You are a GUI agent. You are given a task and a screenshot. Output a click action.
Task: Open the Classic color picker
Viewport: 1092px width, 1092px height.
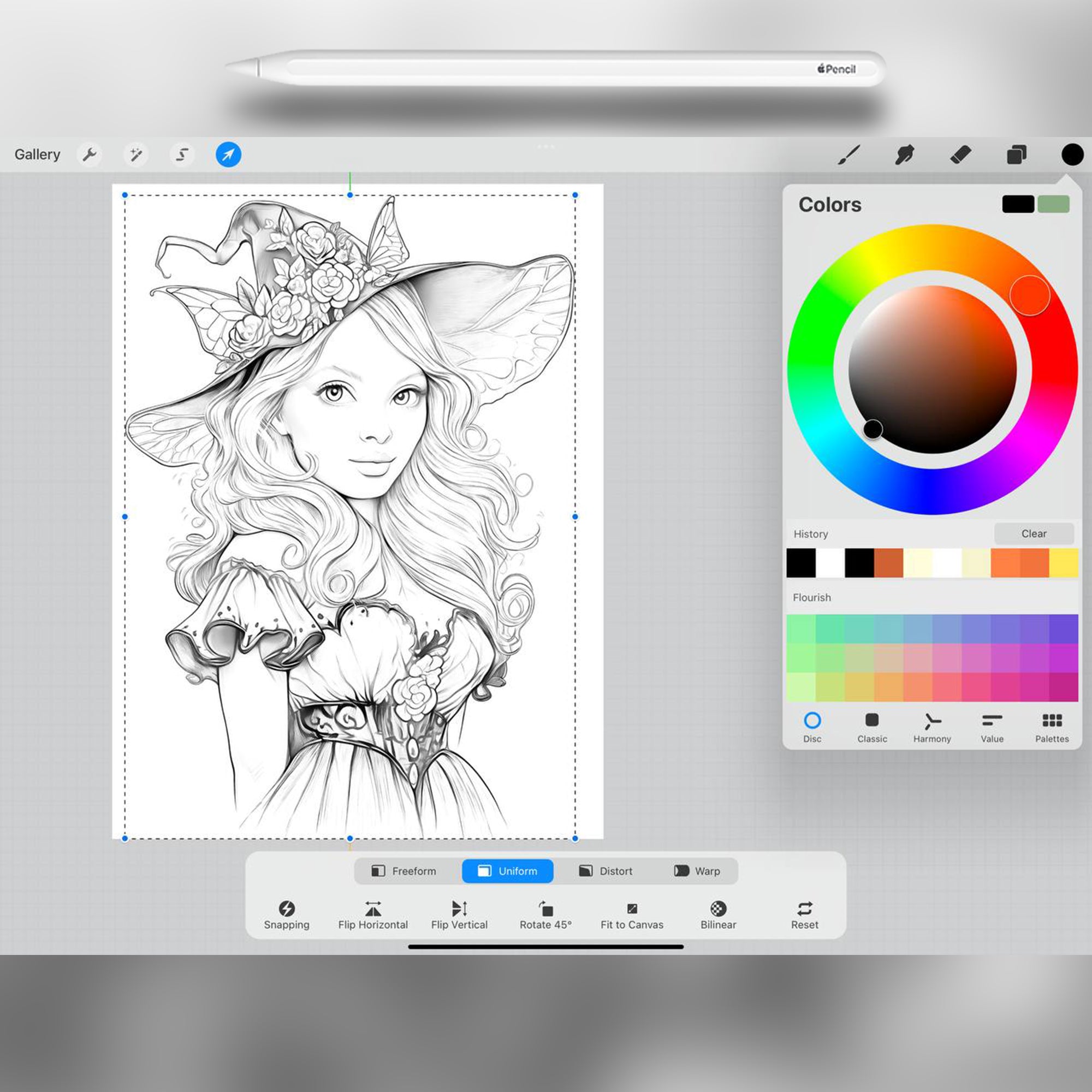point(872,728)
